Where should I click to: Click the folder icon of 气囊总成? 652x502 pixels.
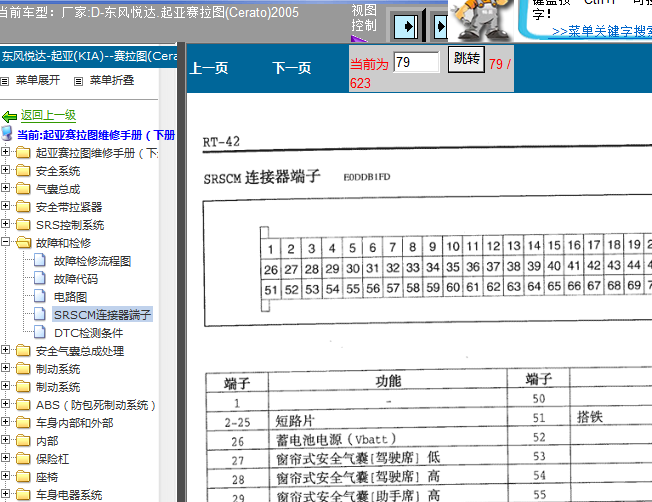pos(23,188)
